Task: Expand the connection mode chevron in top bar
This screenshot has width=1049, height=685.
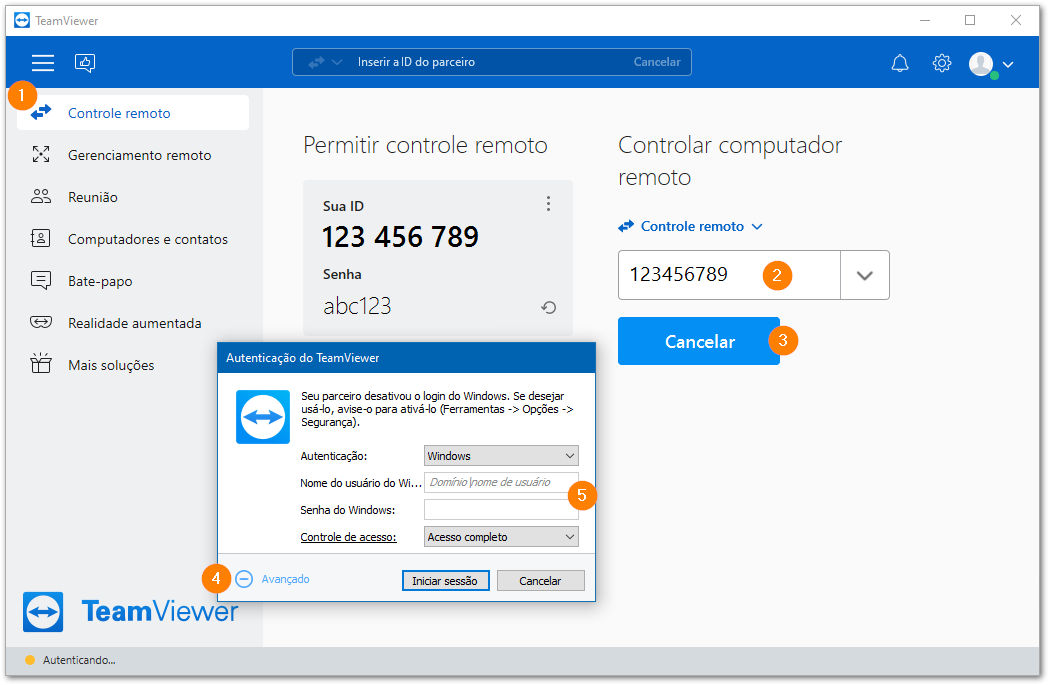Action: (337, 62)
